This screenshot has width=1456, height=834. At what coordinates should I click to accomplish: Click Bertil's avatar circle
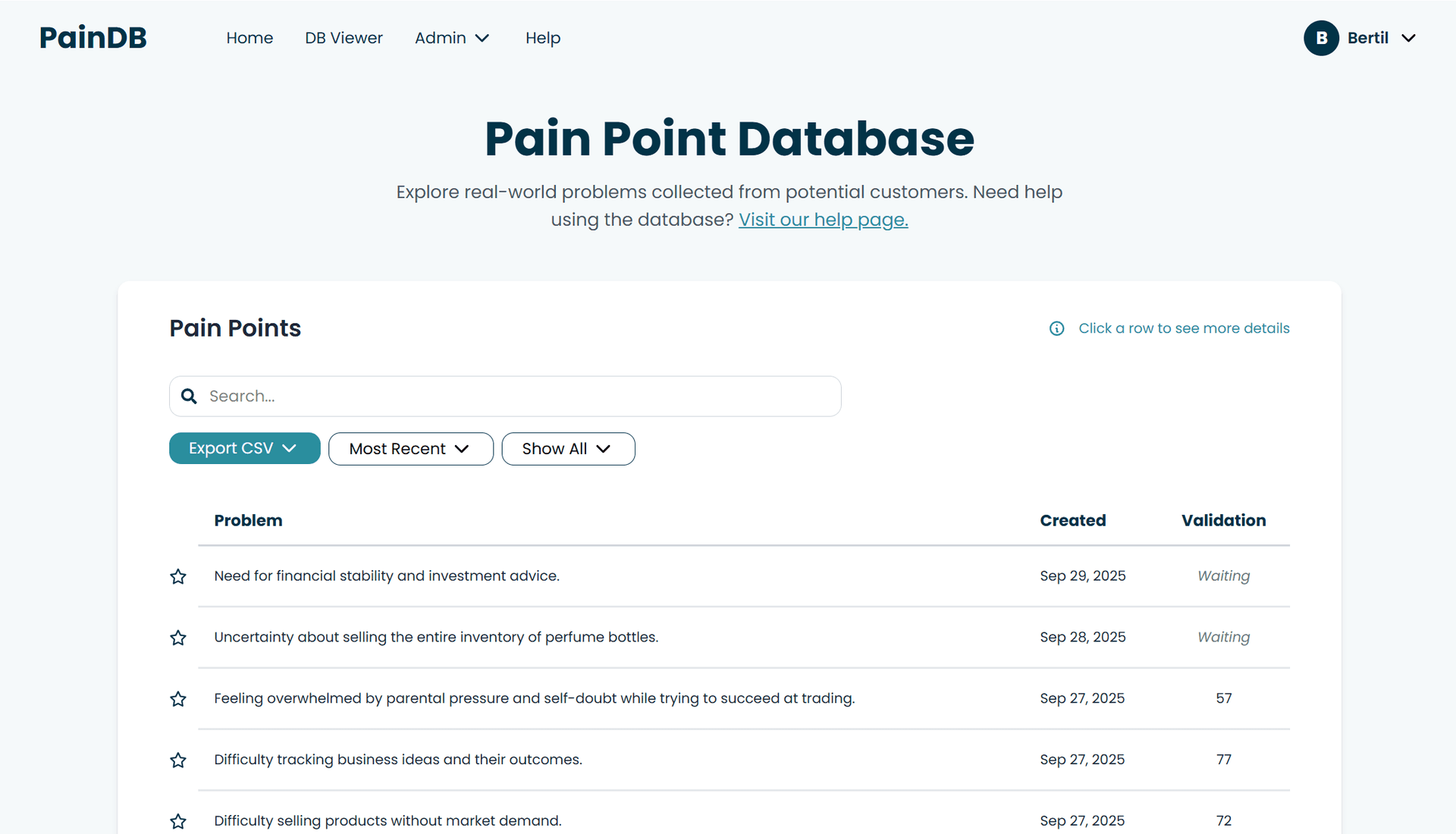(x=1322, y=38)
